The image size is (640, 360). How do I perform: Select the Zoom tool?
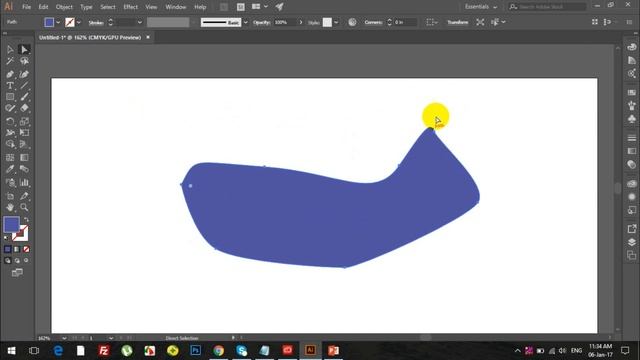pos(24,207)
